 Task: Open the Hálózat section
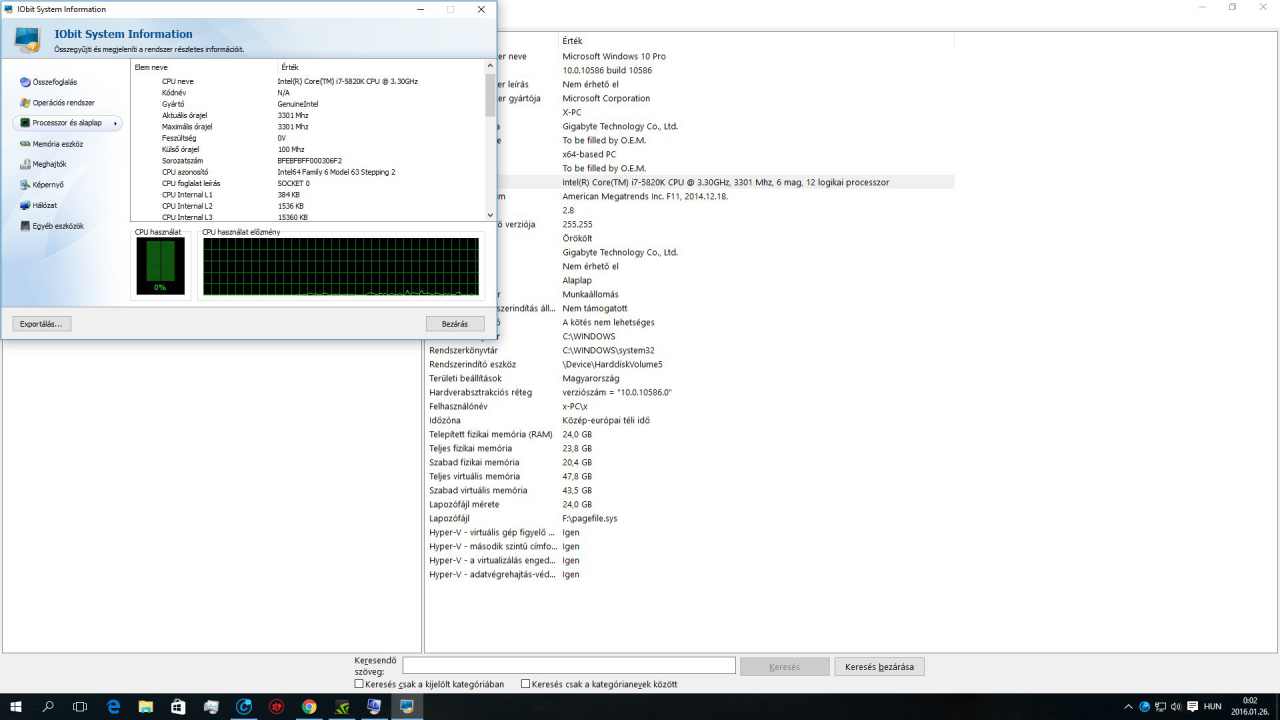pyautogui.click(x=44, y=205)
